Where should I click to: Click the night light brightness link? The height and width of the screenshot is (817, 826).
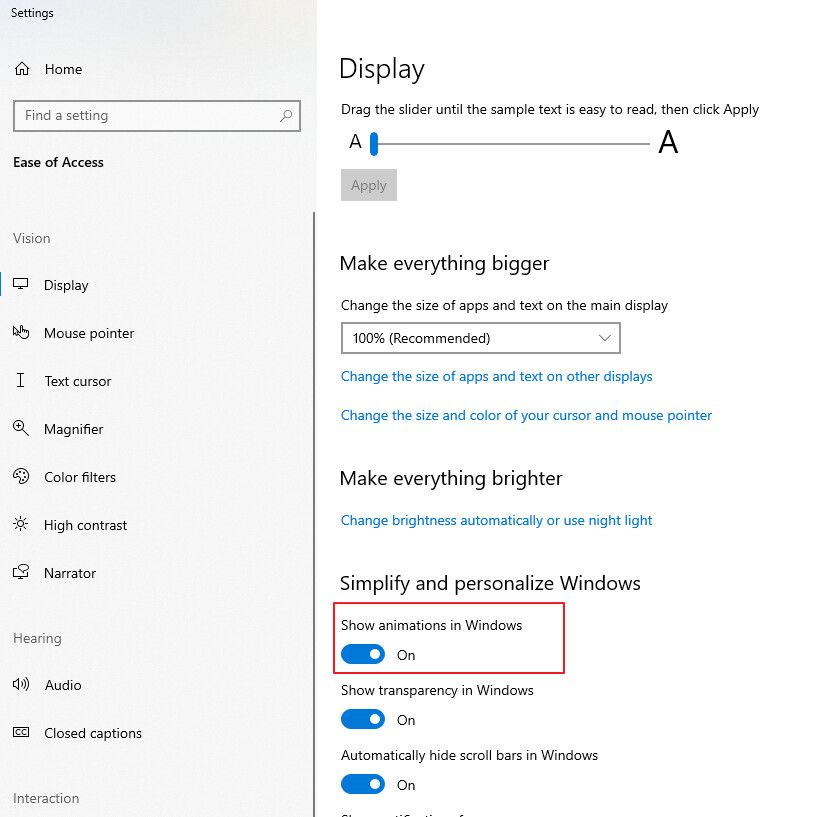click(496, 521)
